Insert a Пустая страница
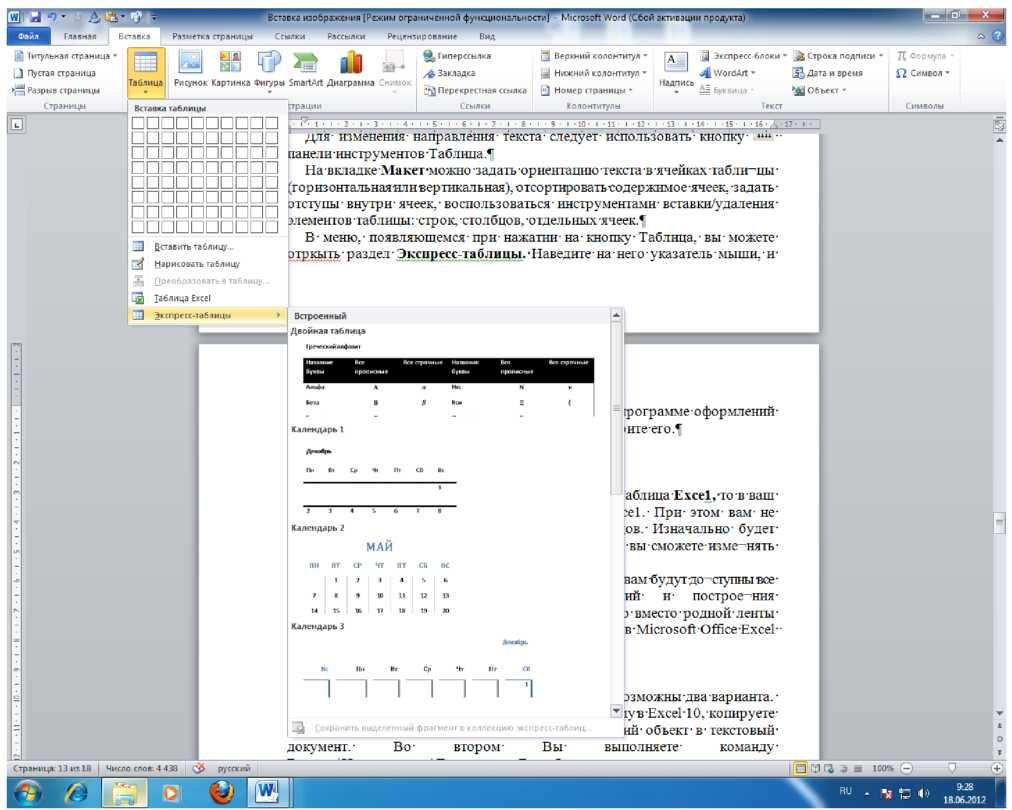This screenshot has height=810, width=1012. (54, 74)
